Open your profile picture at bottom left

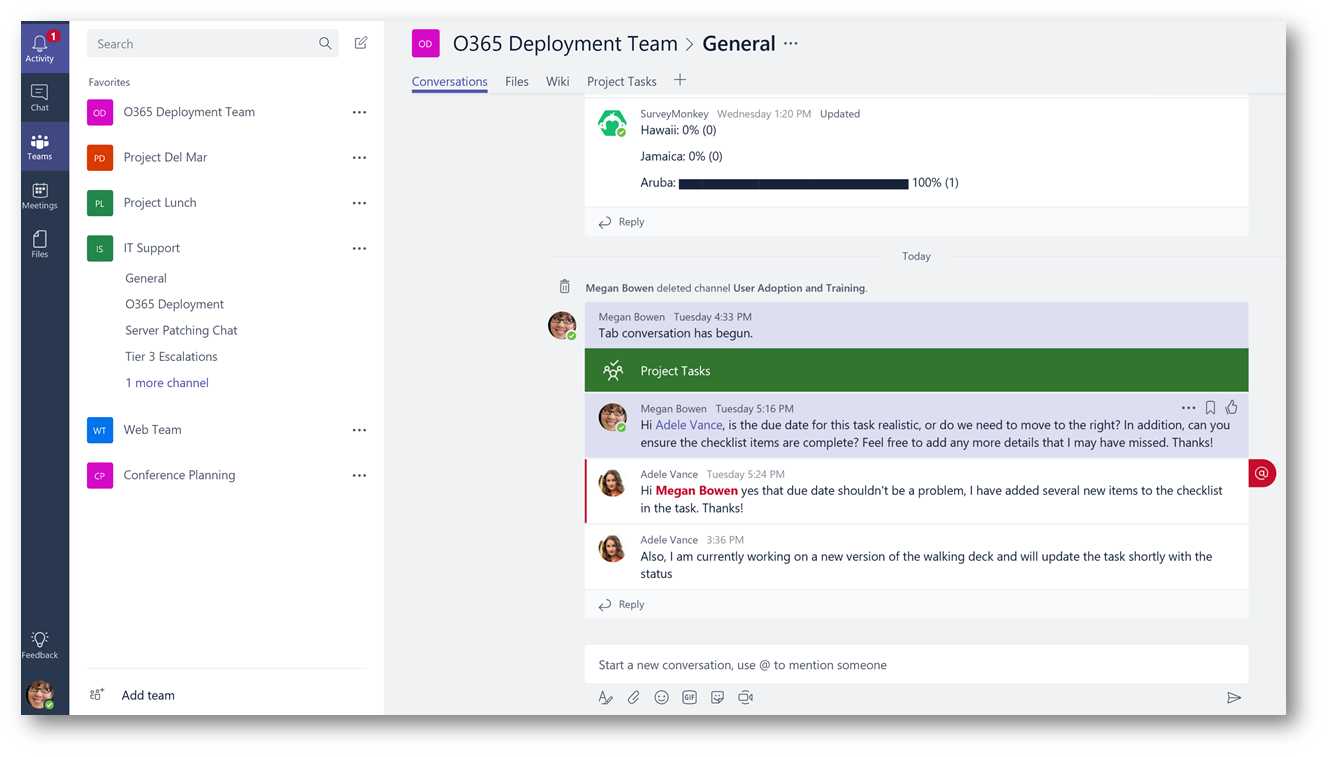coord(40,695)
